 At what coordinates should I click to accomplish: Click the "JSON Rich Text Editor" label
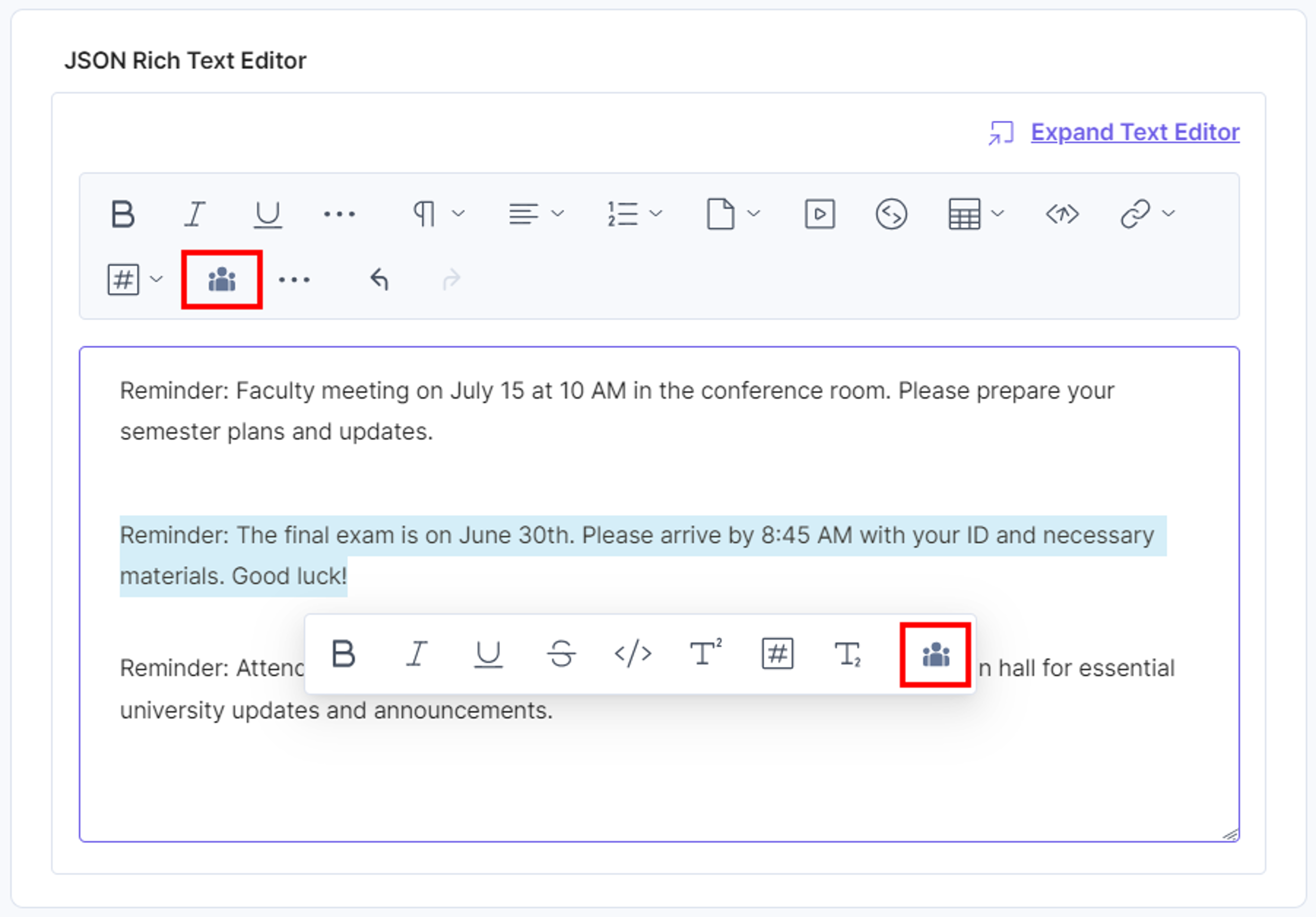click(185, 60)
